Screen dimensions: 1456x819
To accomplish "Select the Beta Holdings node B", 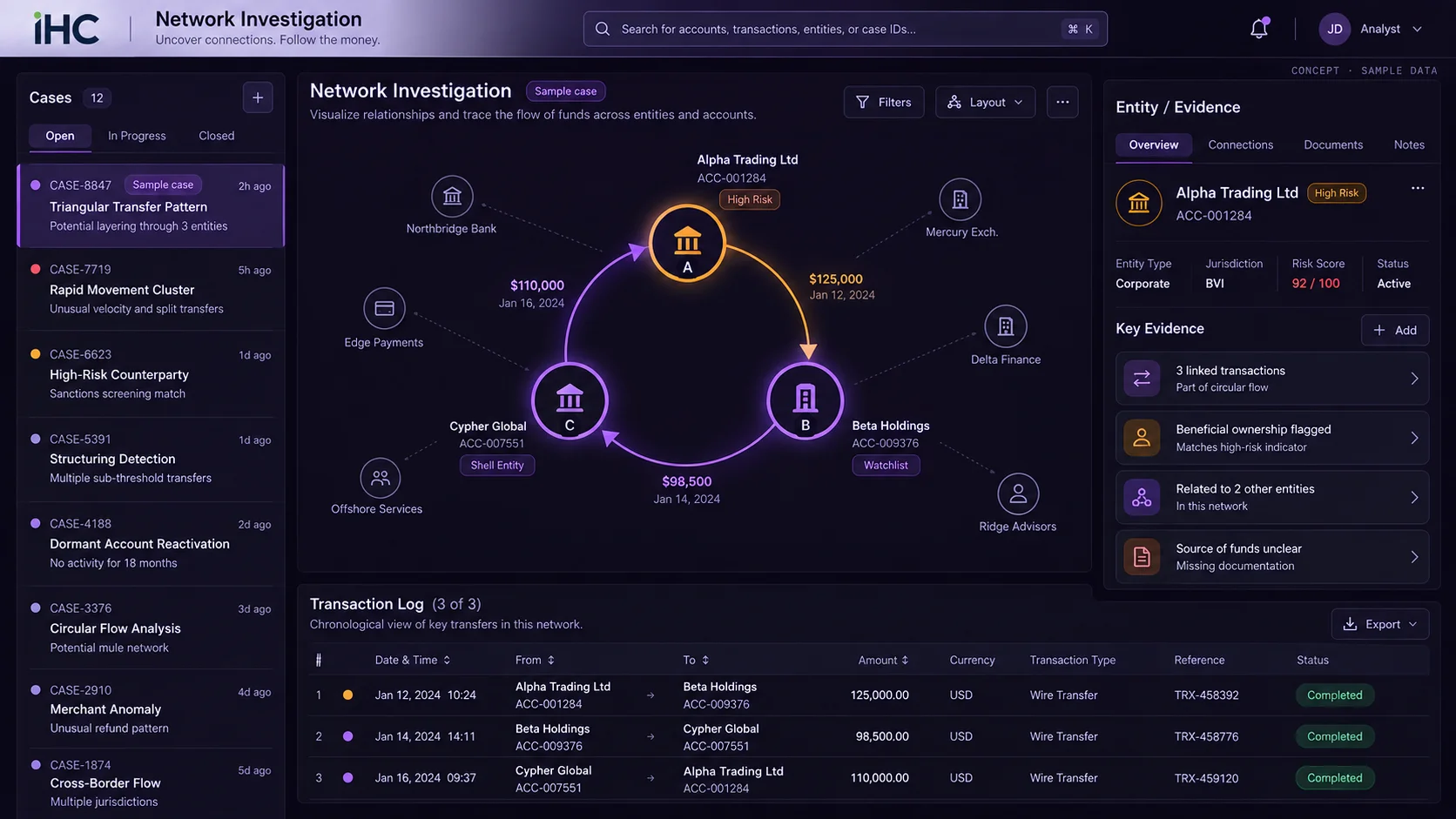I will 806,401.
